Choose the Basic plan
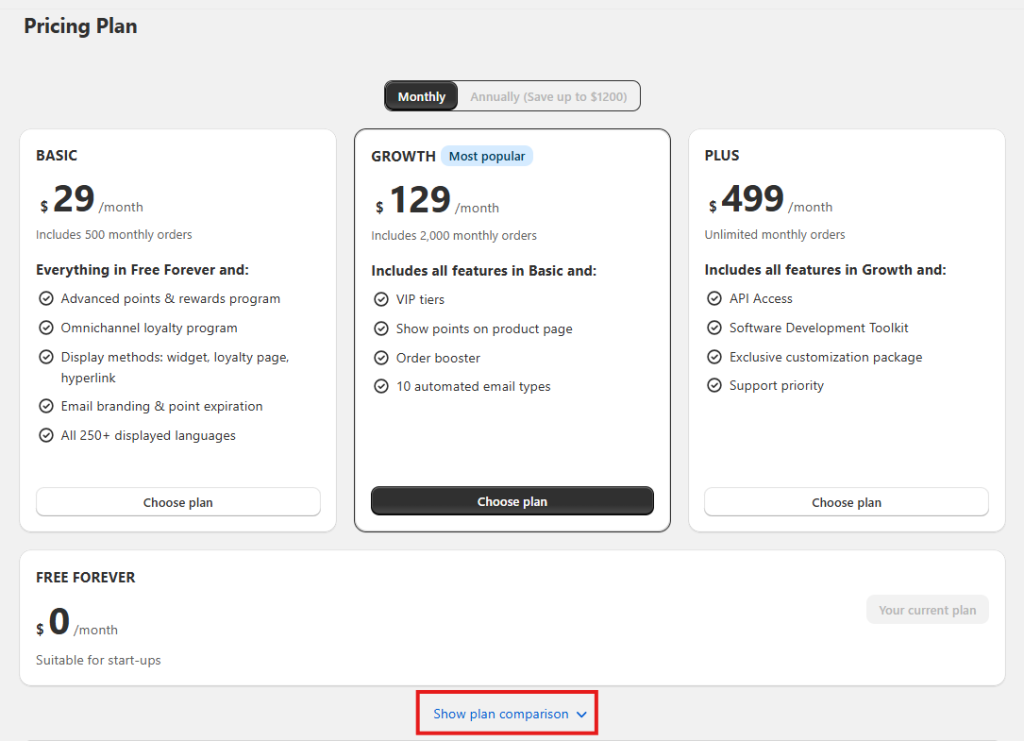 (x=178, y=502)
